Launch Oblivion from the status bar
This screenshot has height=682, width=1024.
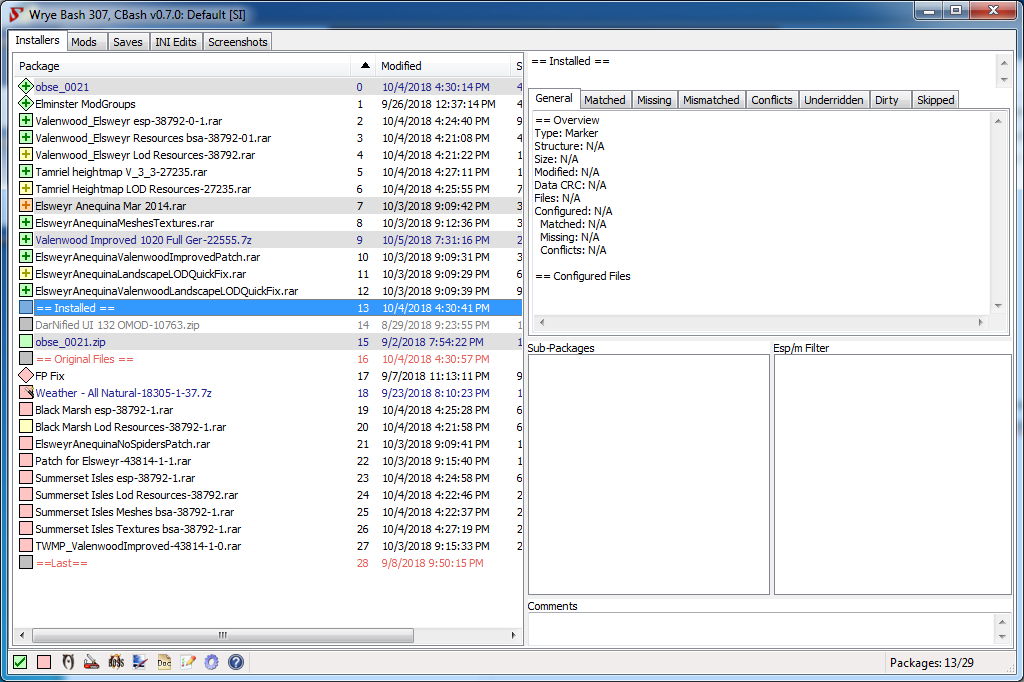point(67,661)
